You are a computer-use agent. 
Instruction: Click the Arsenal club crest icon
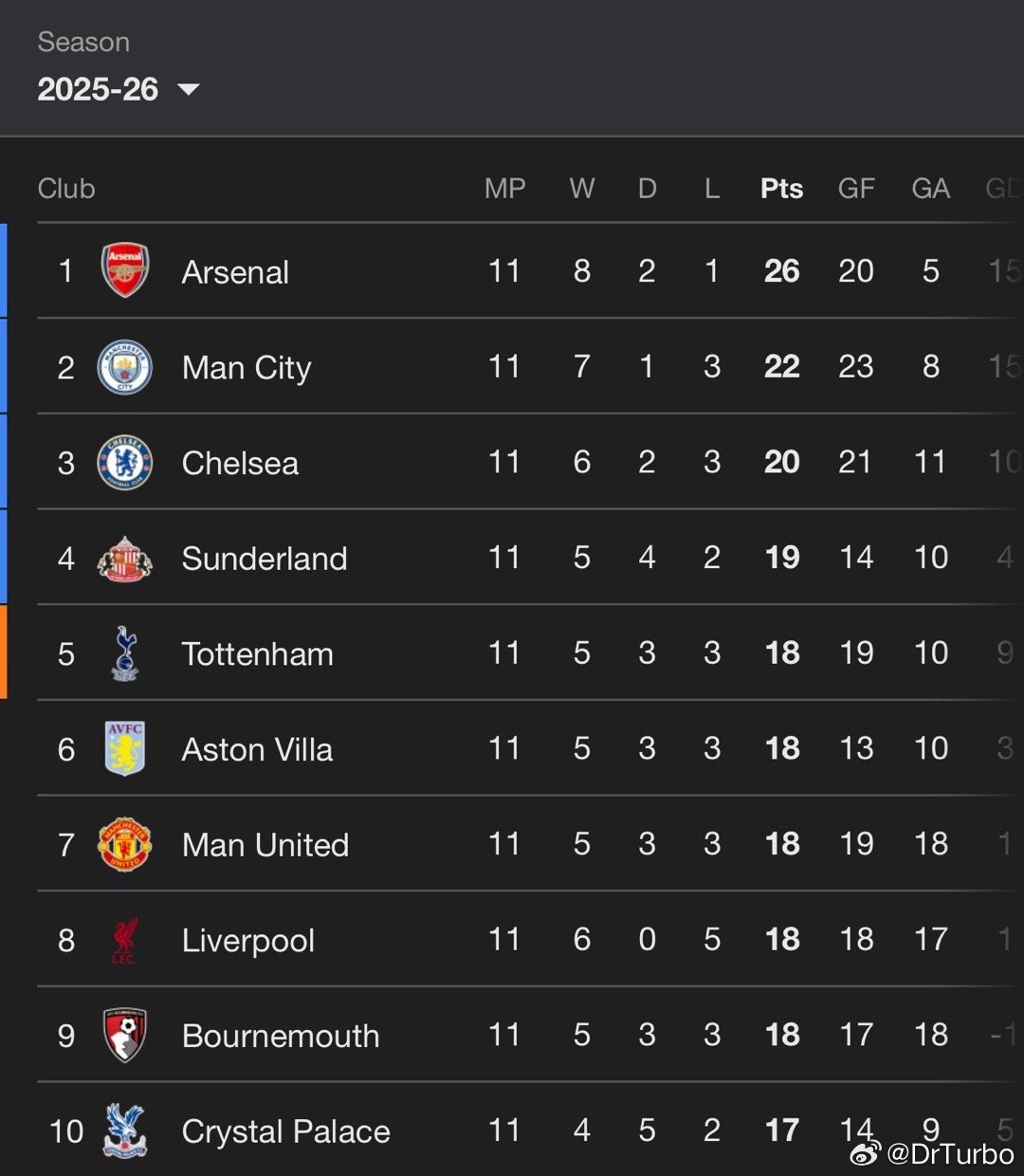point(125,271)
